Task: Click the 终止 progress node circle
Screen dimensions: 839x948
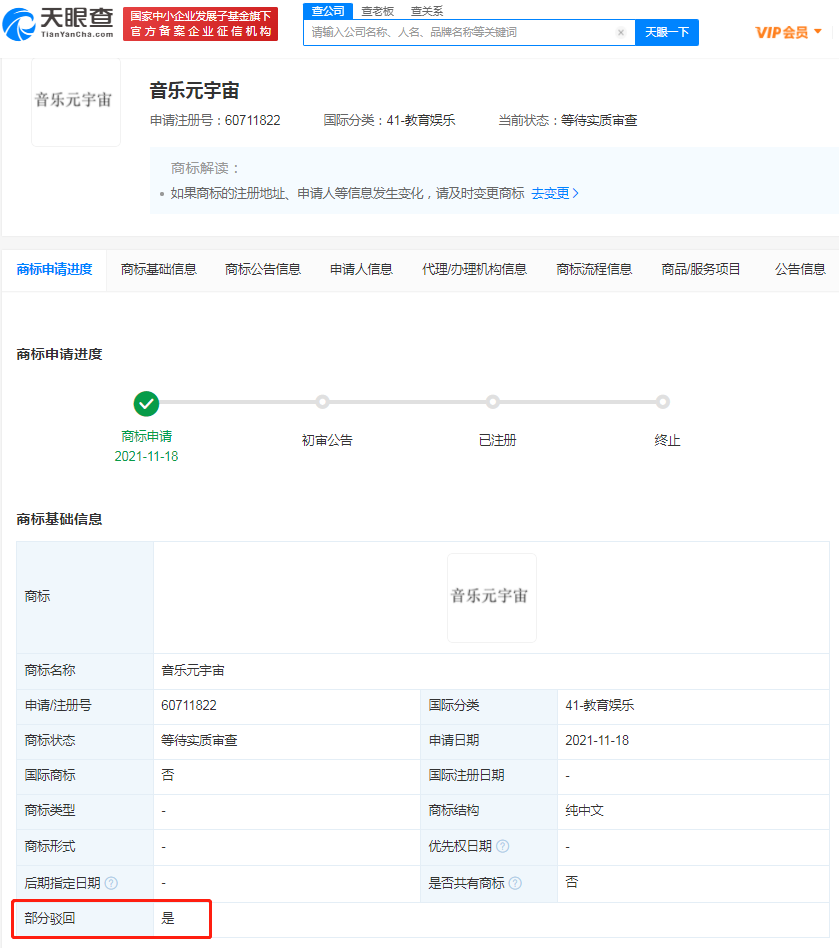Action: (663, 401)
